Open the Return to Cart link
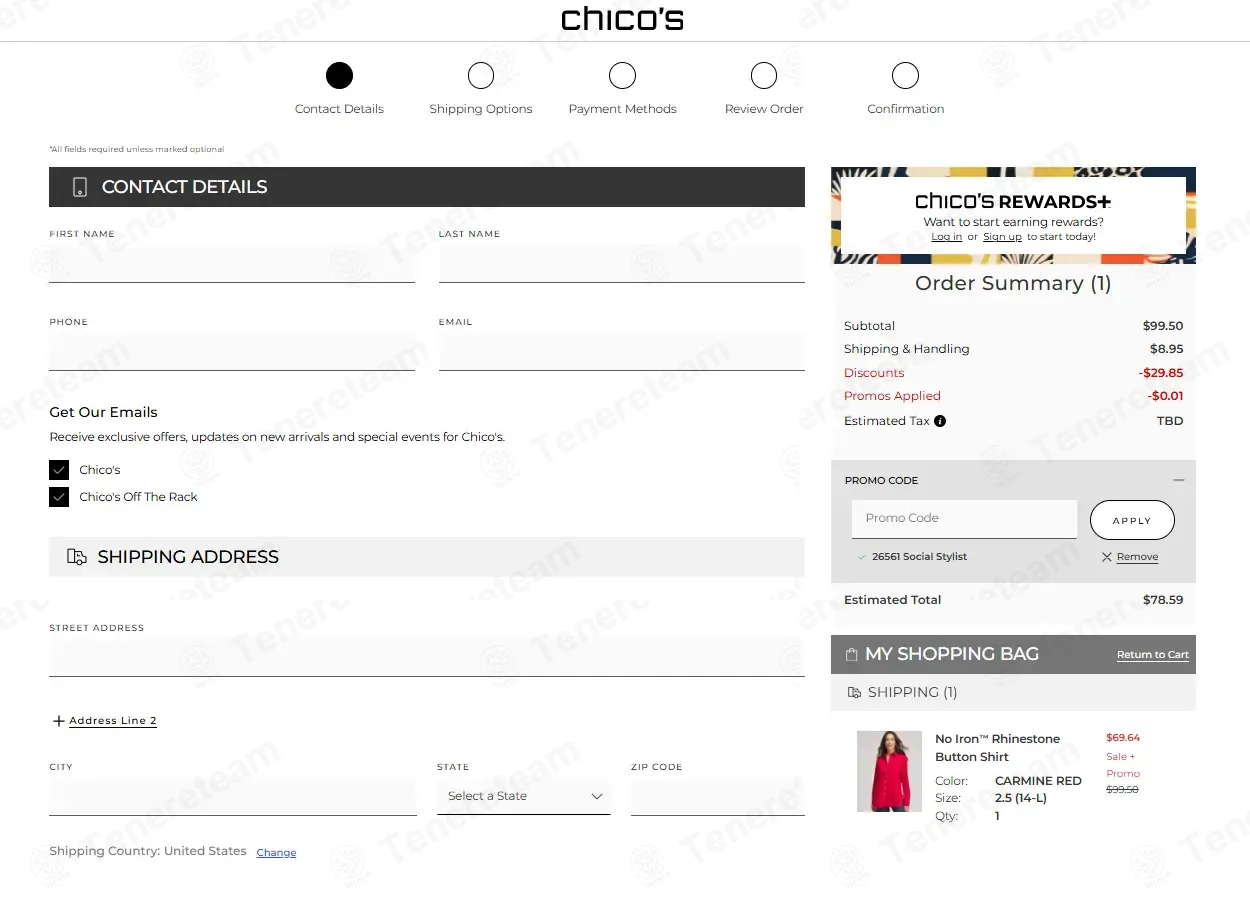The height and width of the screenshot is (903, 1250). (x=1152, y=655)
